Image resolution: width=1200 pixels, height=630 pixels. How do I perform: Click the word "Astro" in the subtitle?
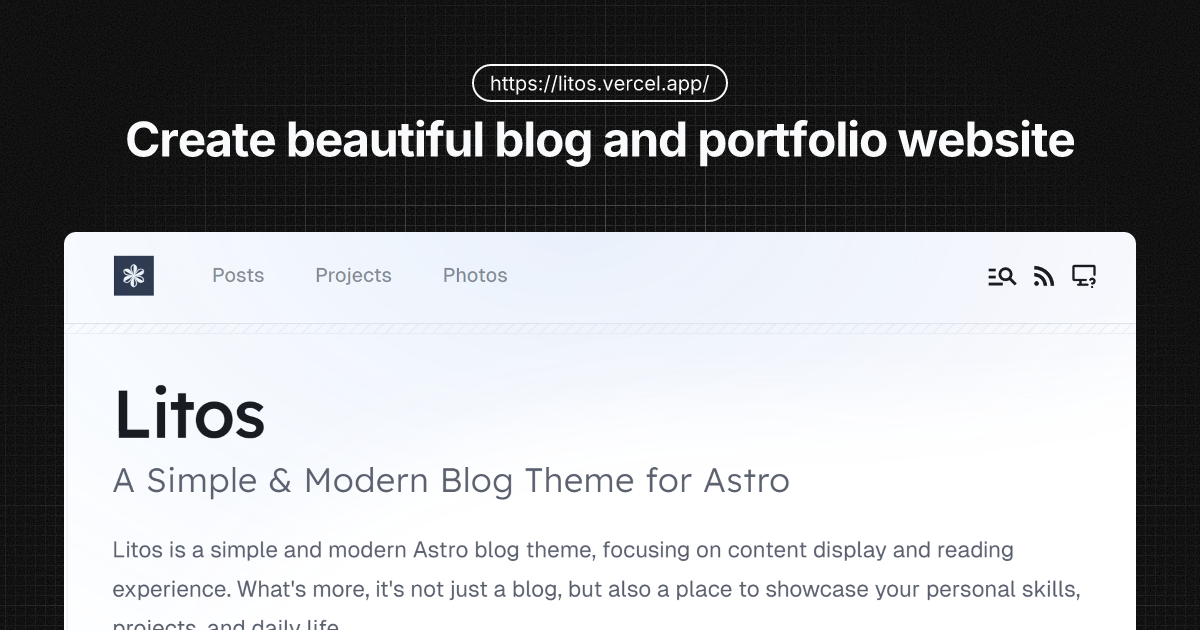coord(746,481)
